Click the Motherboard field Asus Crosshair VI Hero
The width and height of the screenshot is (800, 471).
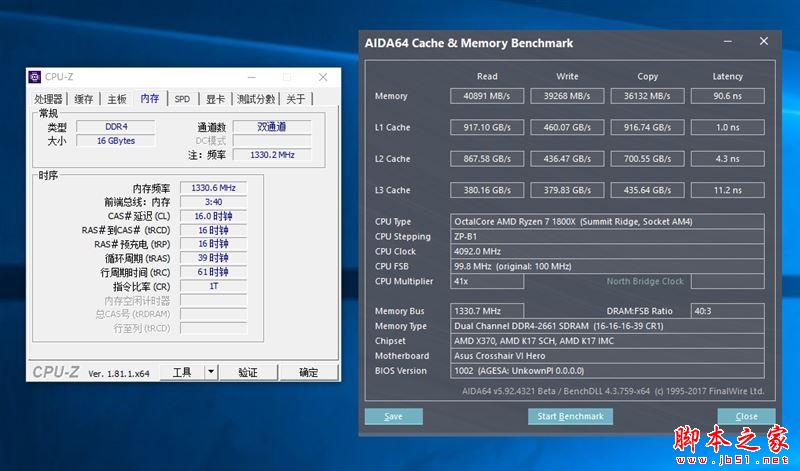[607, 356]
